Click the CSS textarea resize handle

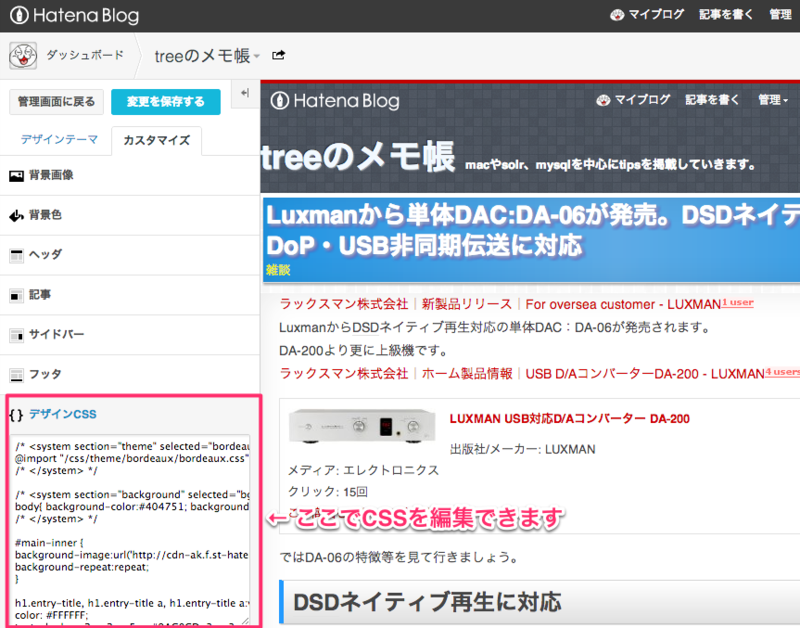245,621
